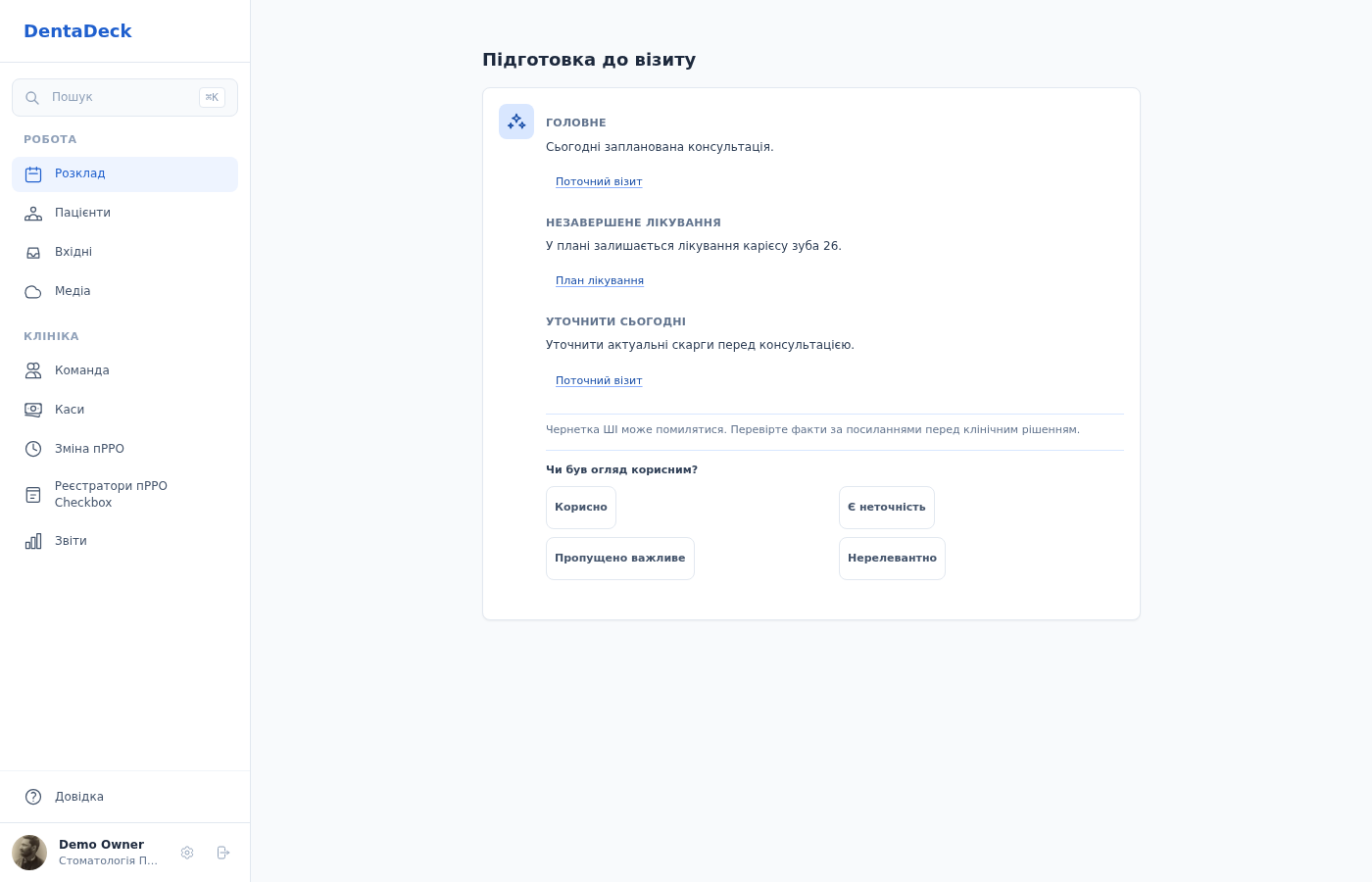
Task: Mark the review as Нерелевантно
Action: [892, 559]
